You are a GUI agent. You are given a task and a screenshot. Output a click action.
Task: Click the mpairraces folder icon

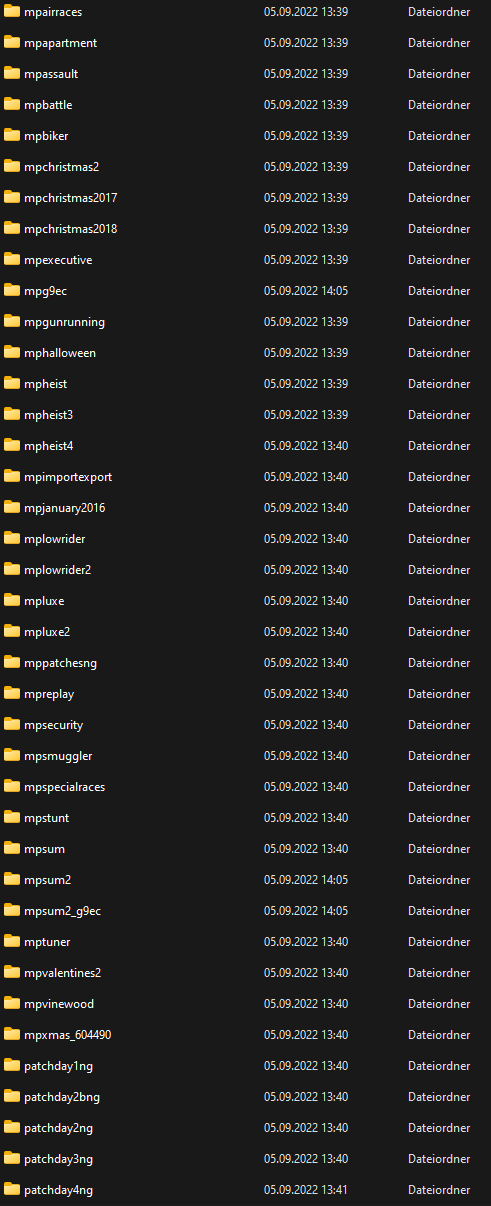(x=12, y=12)
